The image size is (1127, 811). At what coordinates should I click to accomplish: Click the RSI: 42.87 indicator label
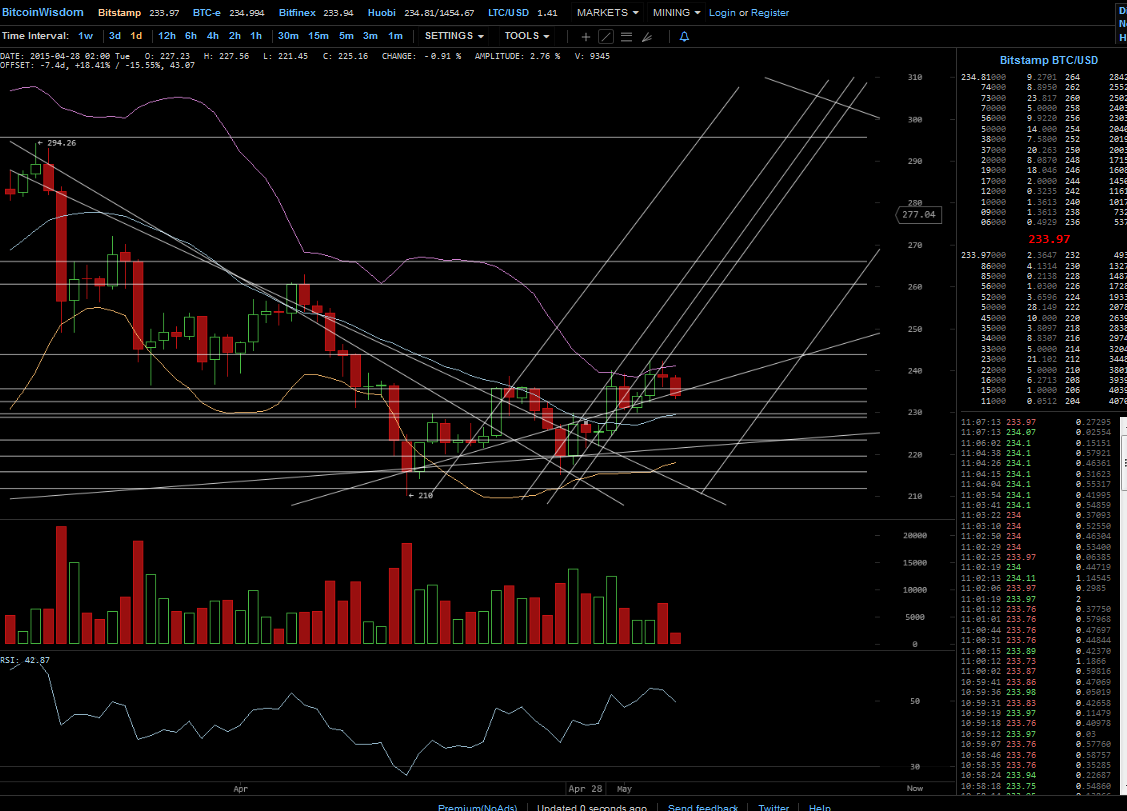[25, 660]
